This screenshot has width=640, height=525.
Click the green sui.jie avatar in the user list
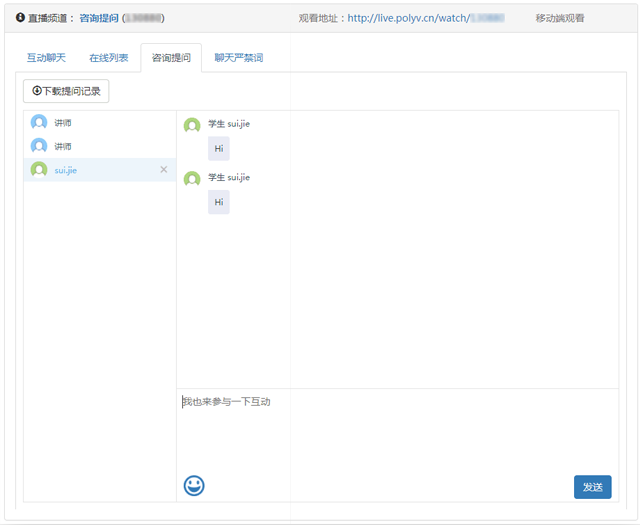coord(39,170)
